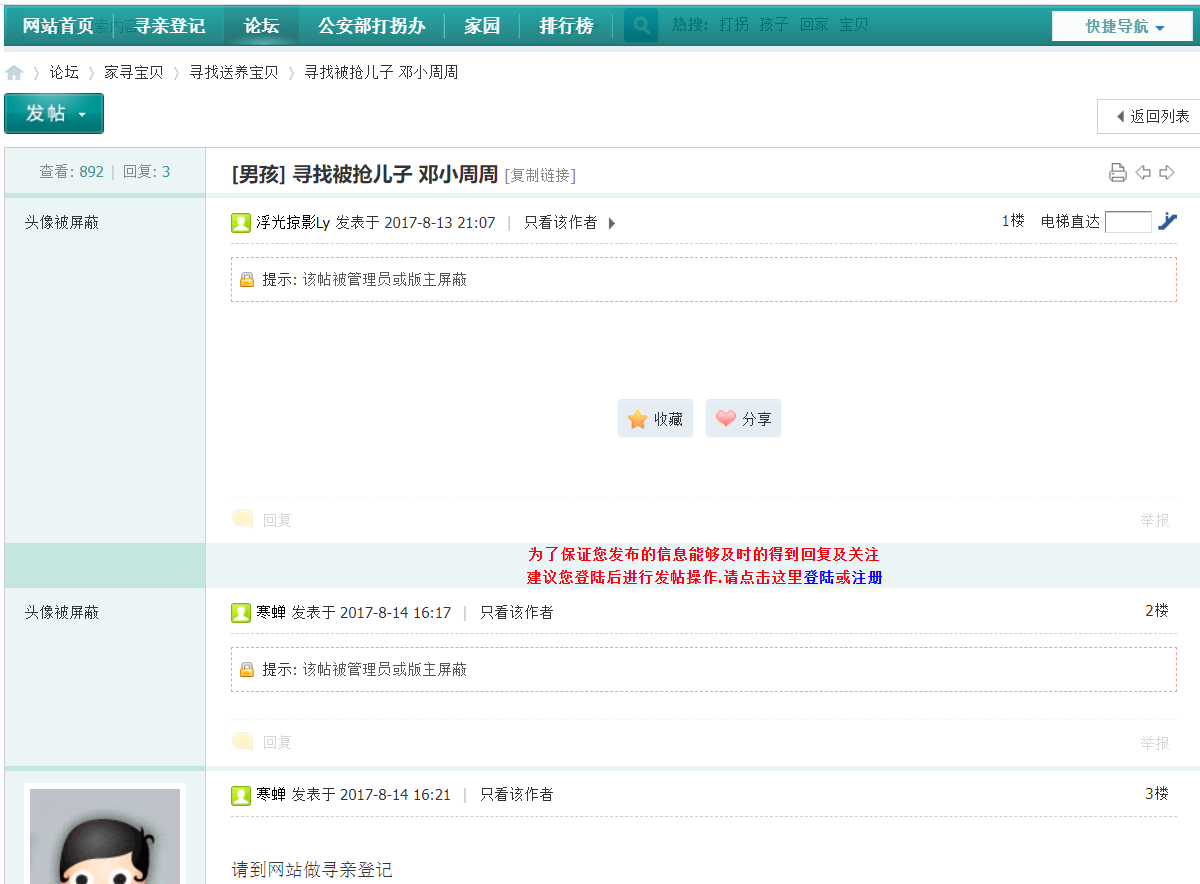Screen dimensions: 1200x884
Task: Open the 论坛 tab in top navigation
Action: [262, 26]
